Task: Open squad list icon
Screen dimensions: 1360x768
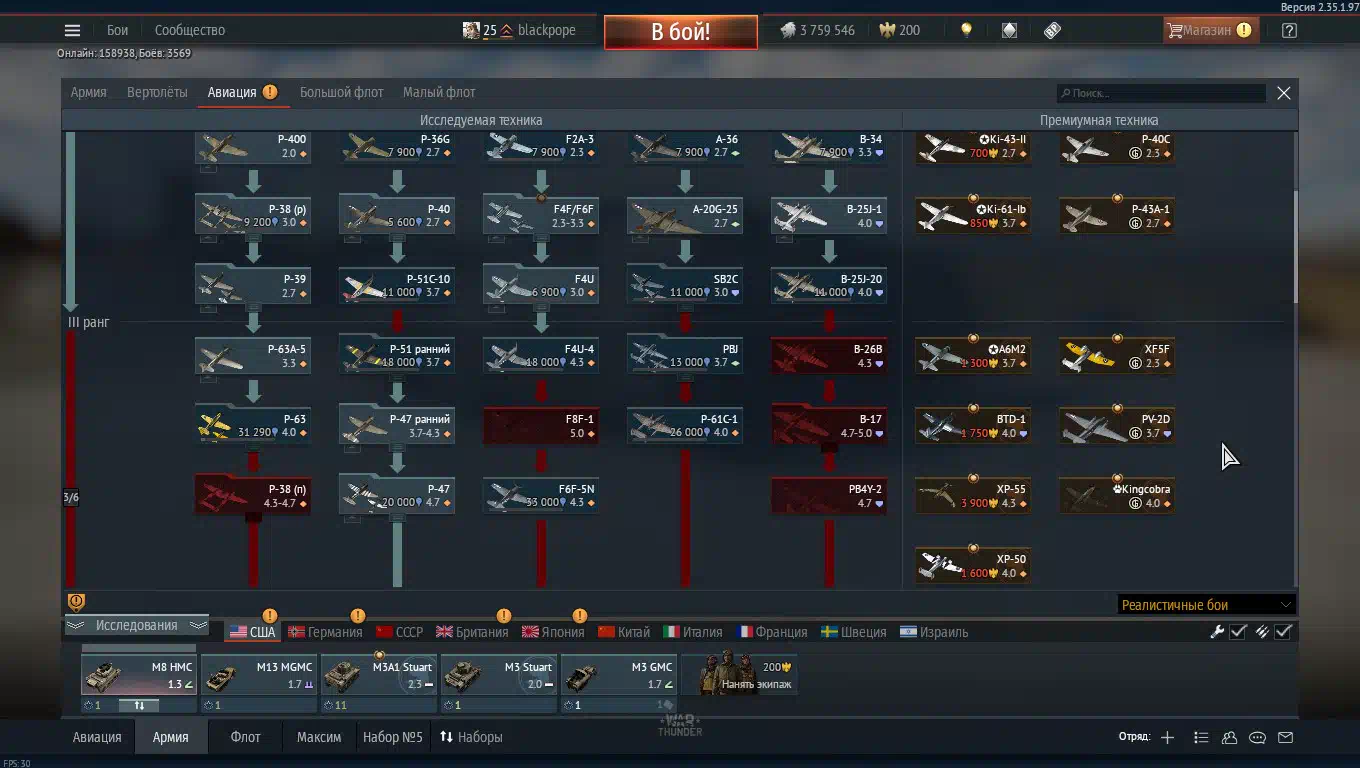Action: (1201, 737)
